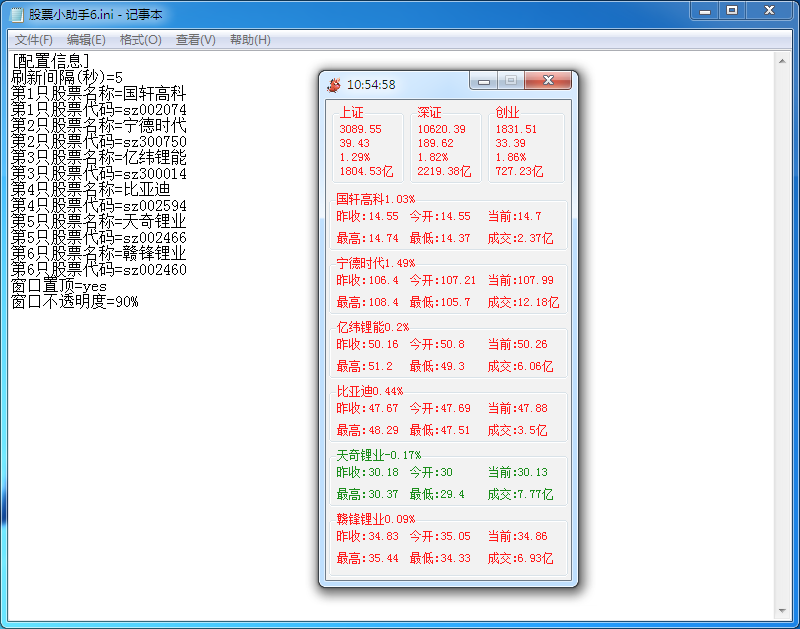The image size is (800, 629).
Task: Click the line 第1只股票代码=sz002074
Action: (x=98, y=109)
